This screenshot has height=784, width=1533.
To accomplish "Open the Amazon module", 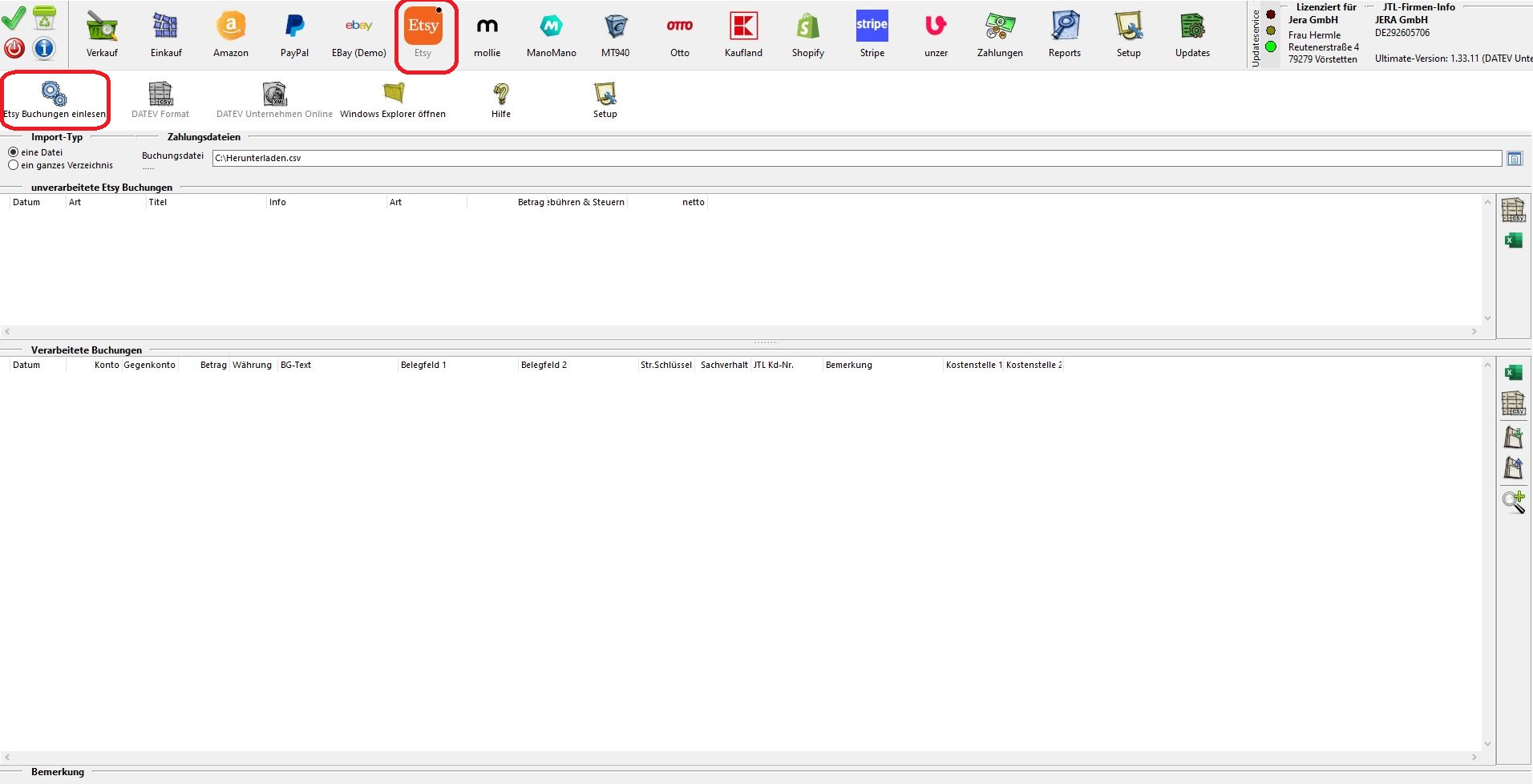I will [x=231, y=34].
